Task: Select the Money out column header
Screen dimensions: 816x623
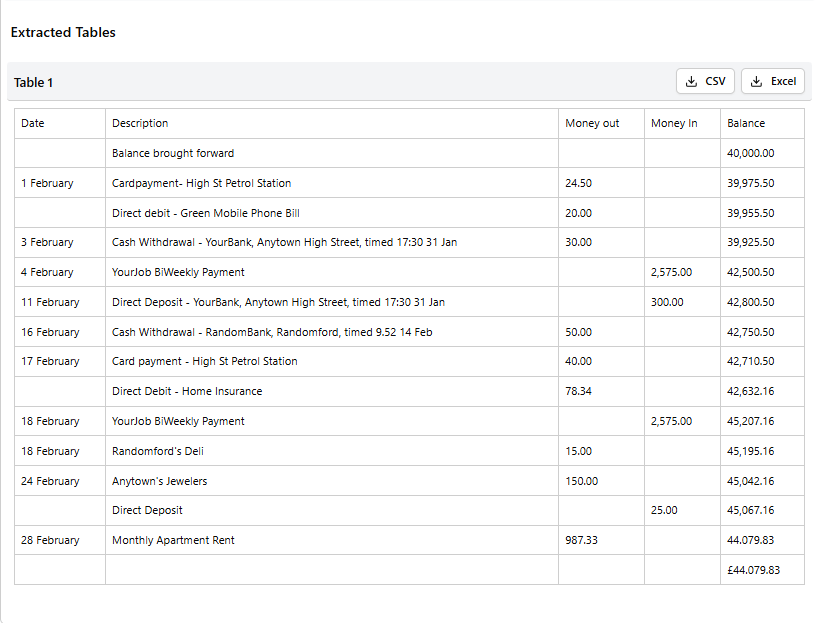Action: tap(592, 123)
